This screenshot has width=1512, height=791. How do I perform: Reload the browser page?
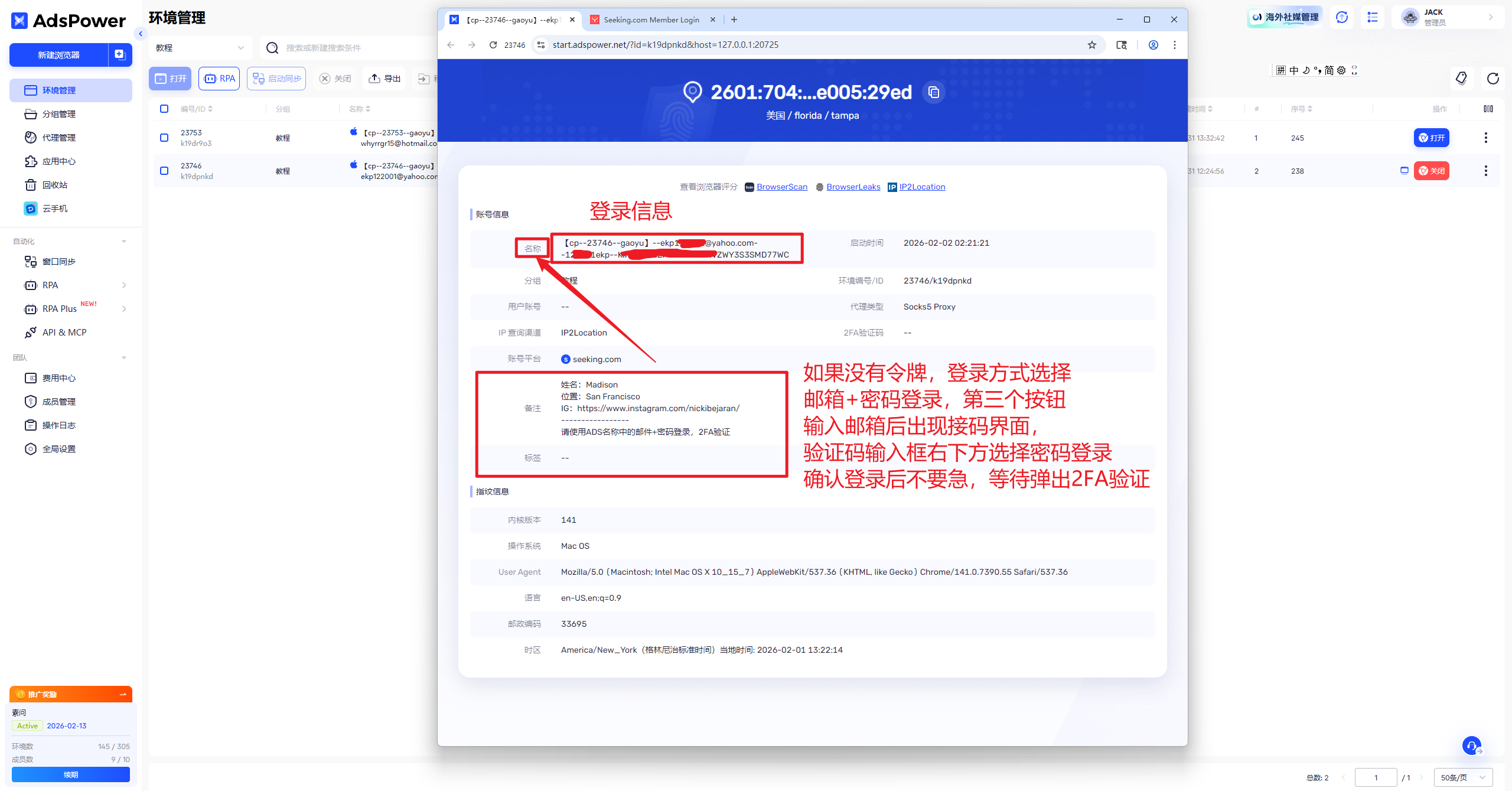[x=493, y=45]
